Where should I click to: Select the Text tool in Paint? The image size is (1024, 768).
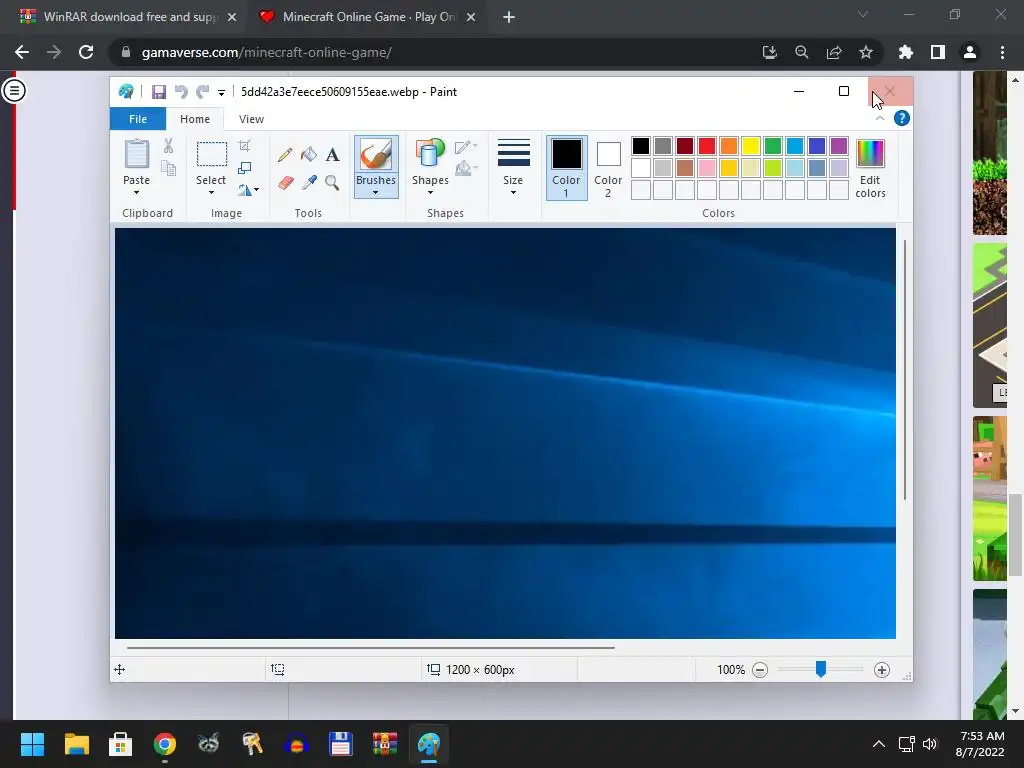[332, 155]
